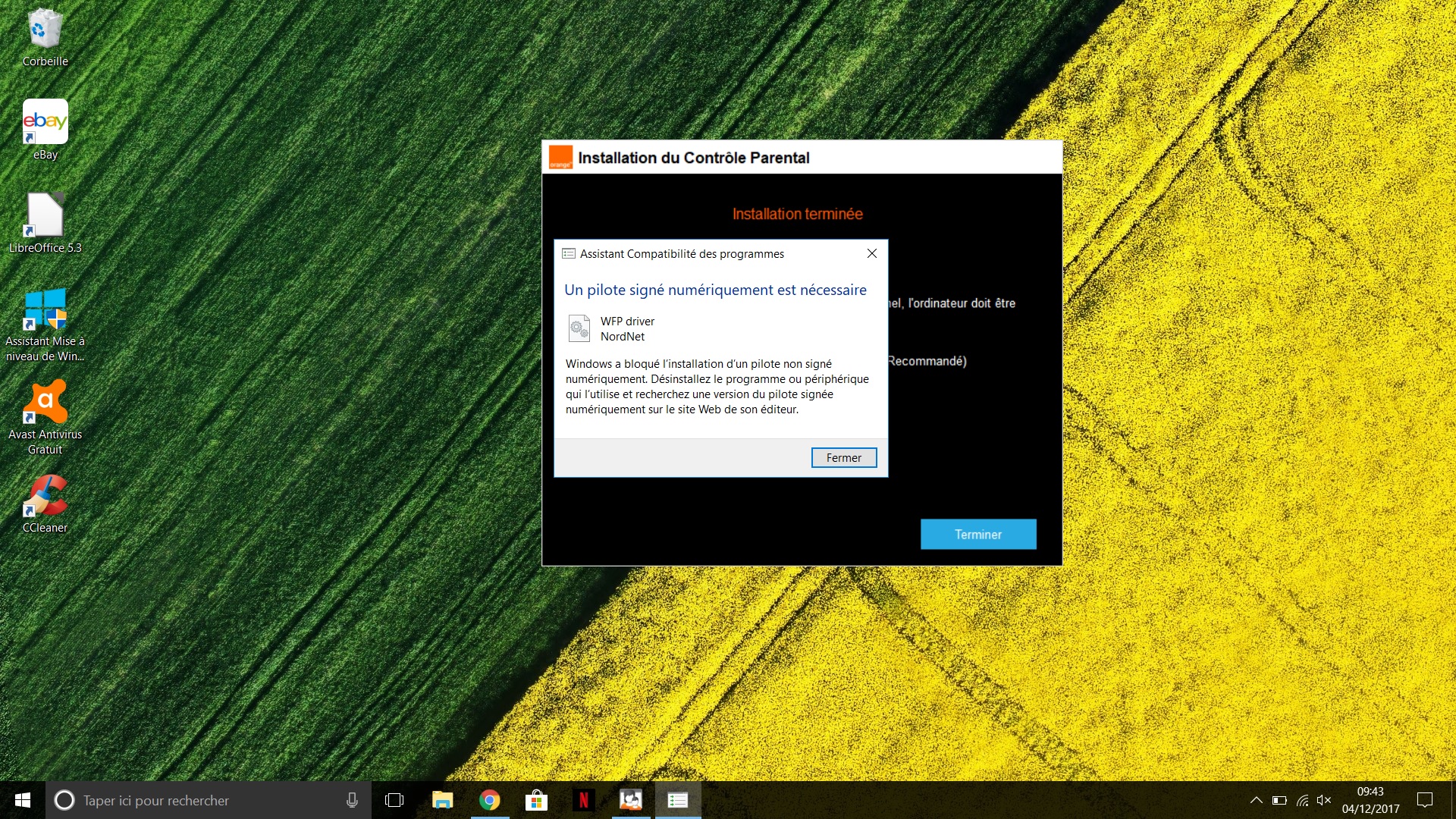Check the battery status icon

(1280, 800)
